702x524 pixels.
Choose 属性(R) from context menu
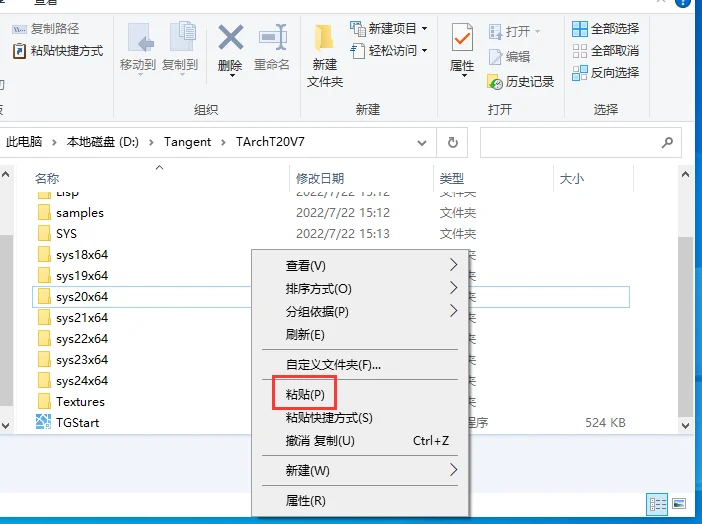360,501
